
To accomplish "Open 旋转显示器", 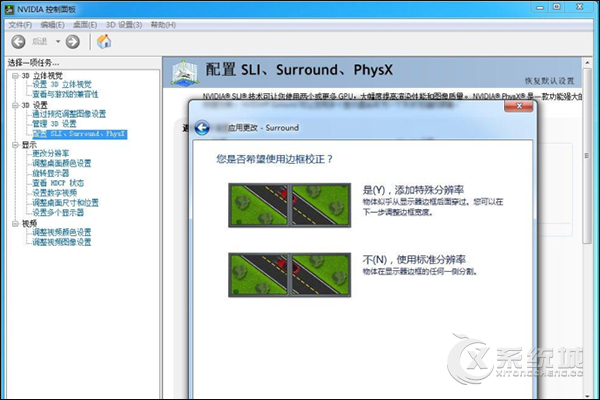I will (51, 173).
